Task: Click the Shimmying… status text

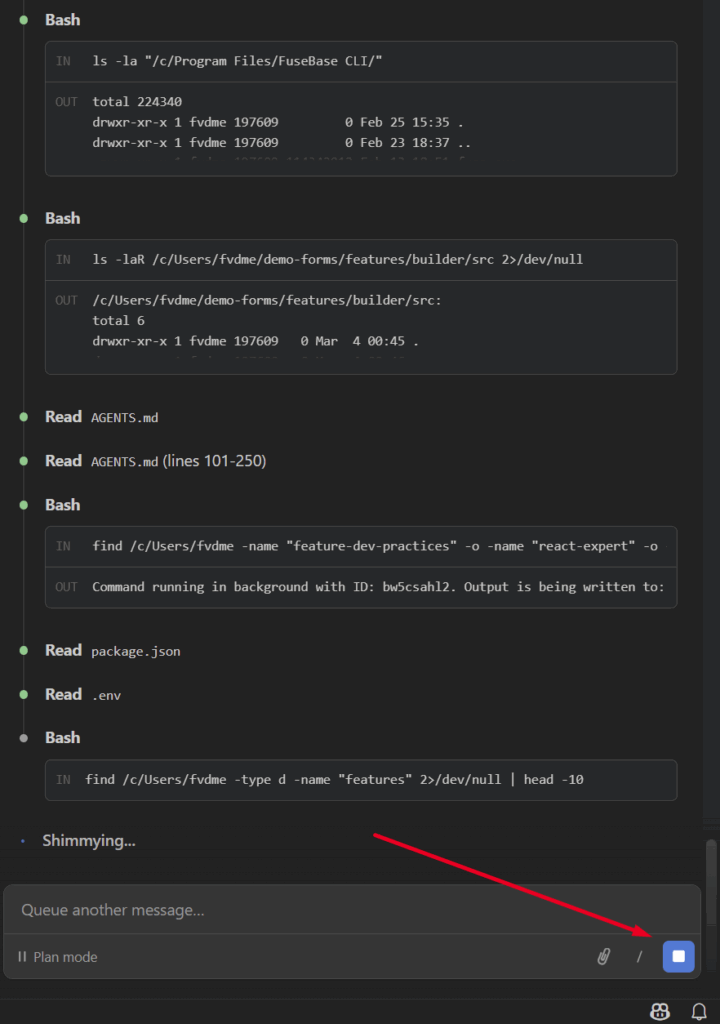Action: coord(88,841)
